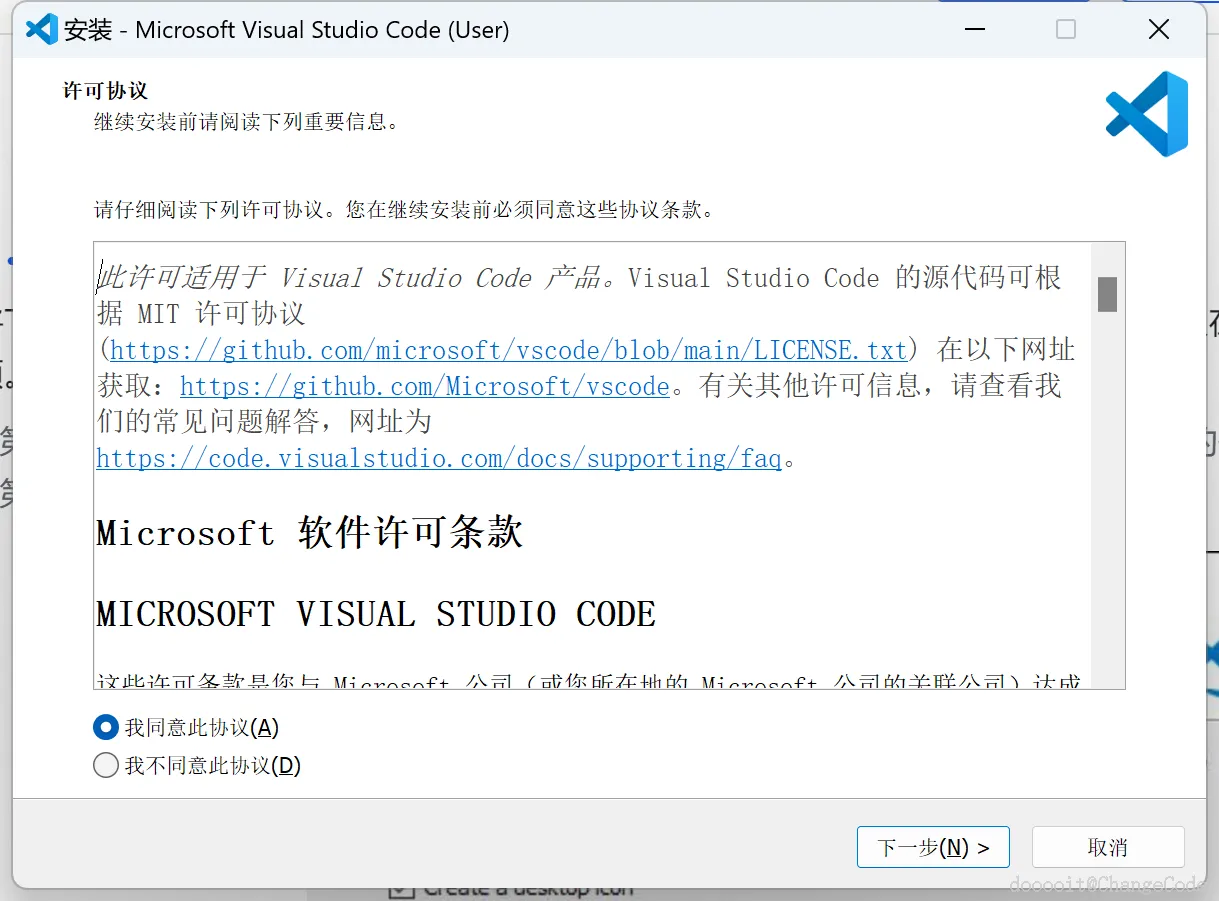1219x901 pixels.
Task: Click the Microsoft 软件许可条款 heading
Action: [x=310, y=532]
